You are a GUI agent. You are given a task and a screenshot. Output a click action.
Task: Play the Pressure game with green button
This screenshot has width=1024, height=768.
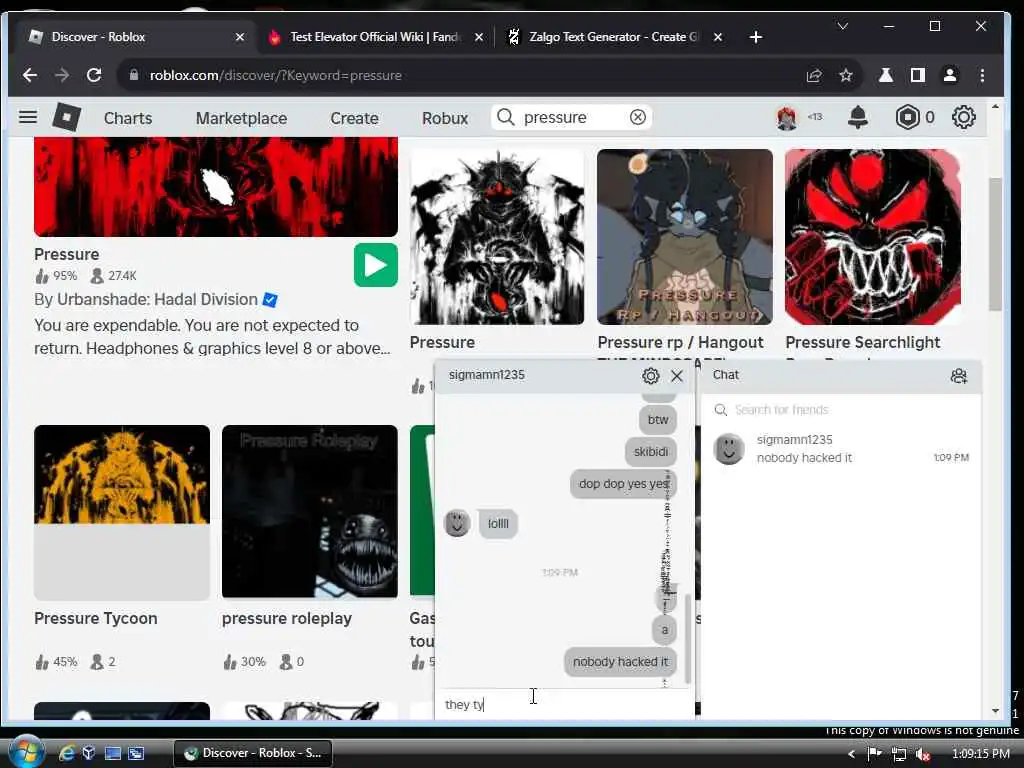[376, 265]
